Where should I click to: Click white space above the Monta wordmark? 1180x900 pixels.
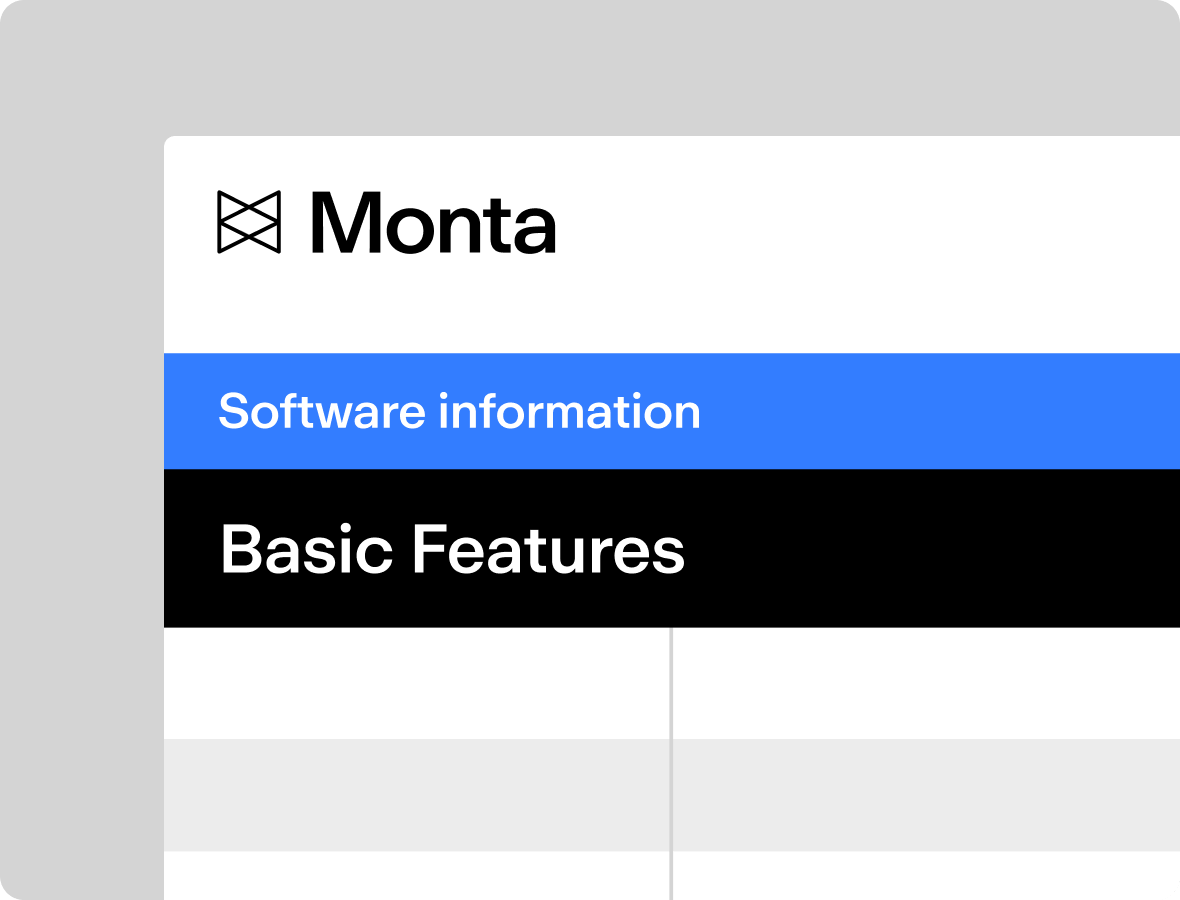[x=433, y=162]
